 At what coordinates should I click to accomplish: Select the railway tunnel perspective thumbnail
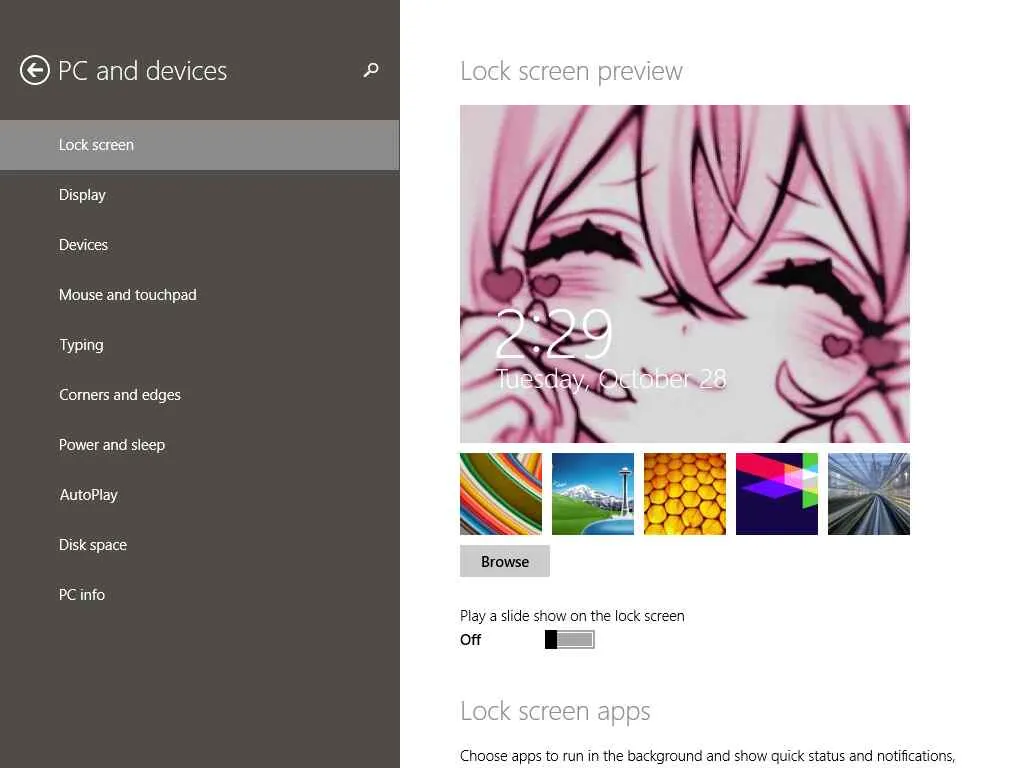869,494
